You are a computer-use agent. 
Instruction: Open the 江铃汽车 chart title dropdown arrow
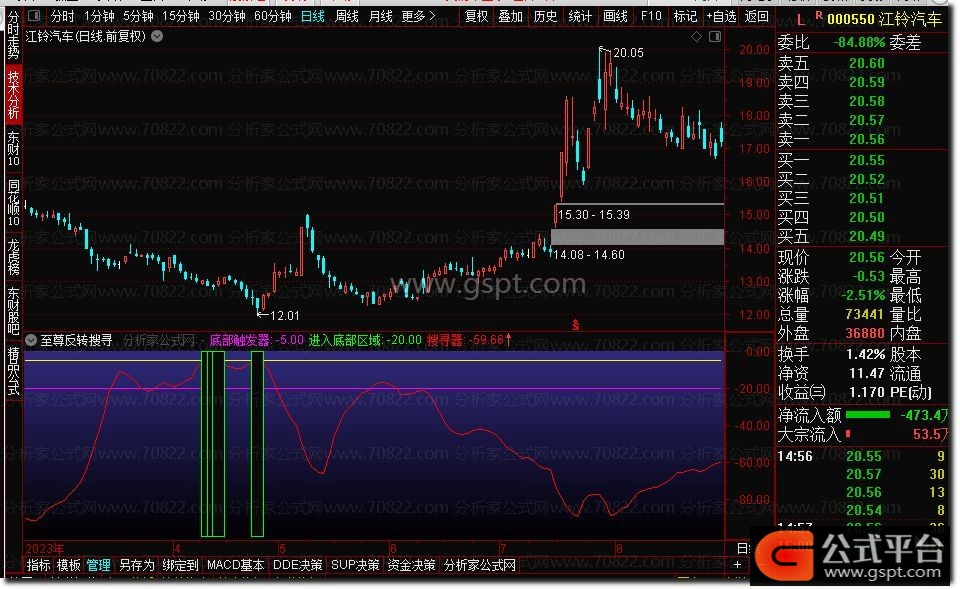coord(157,36)
